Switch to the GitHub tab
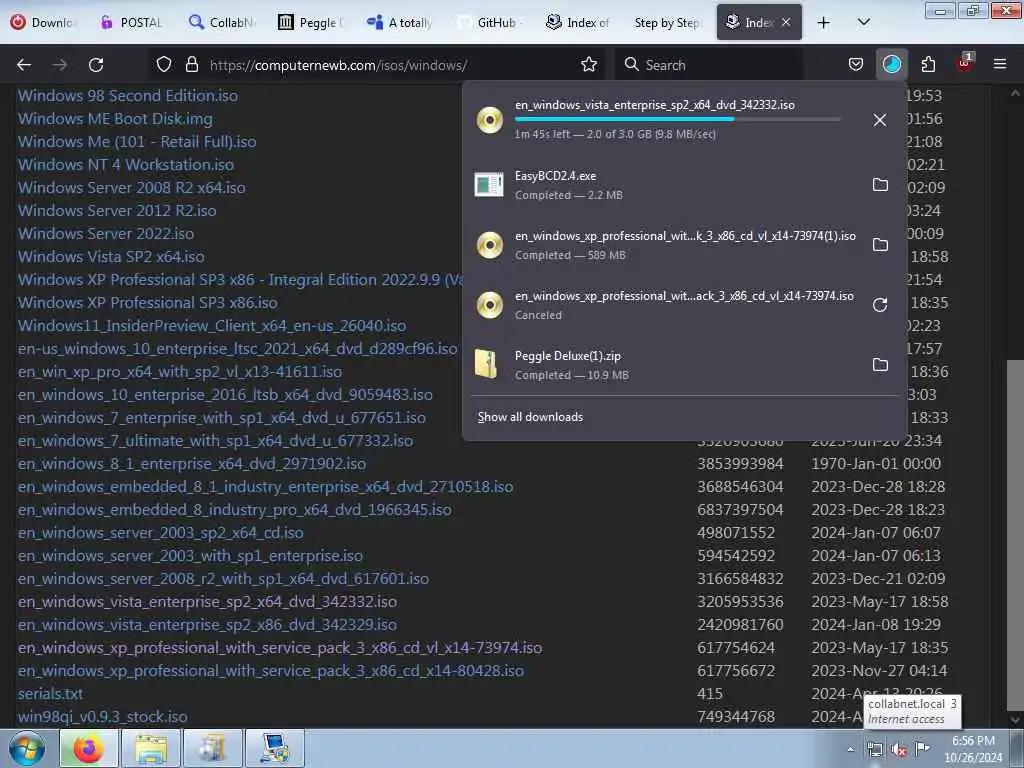1024x768 pixels. [x=488, y=22]
